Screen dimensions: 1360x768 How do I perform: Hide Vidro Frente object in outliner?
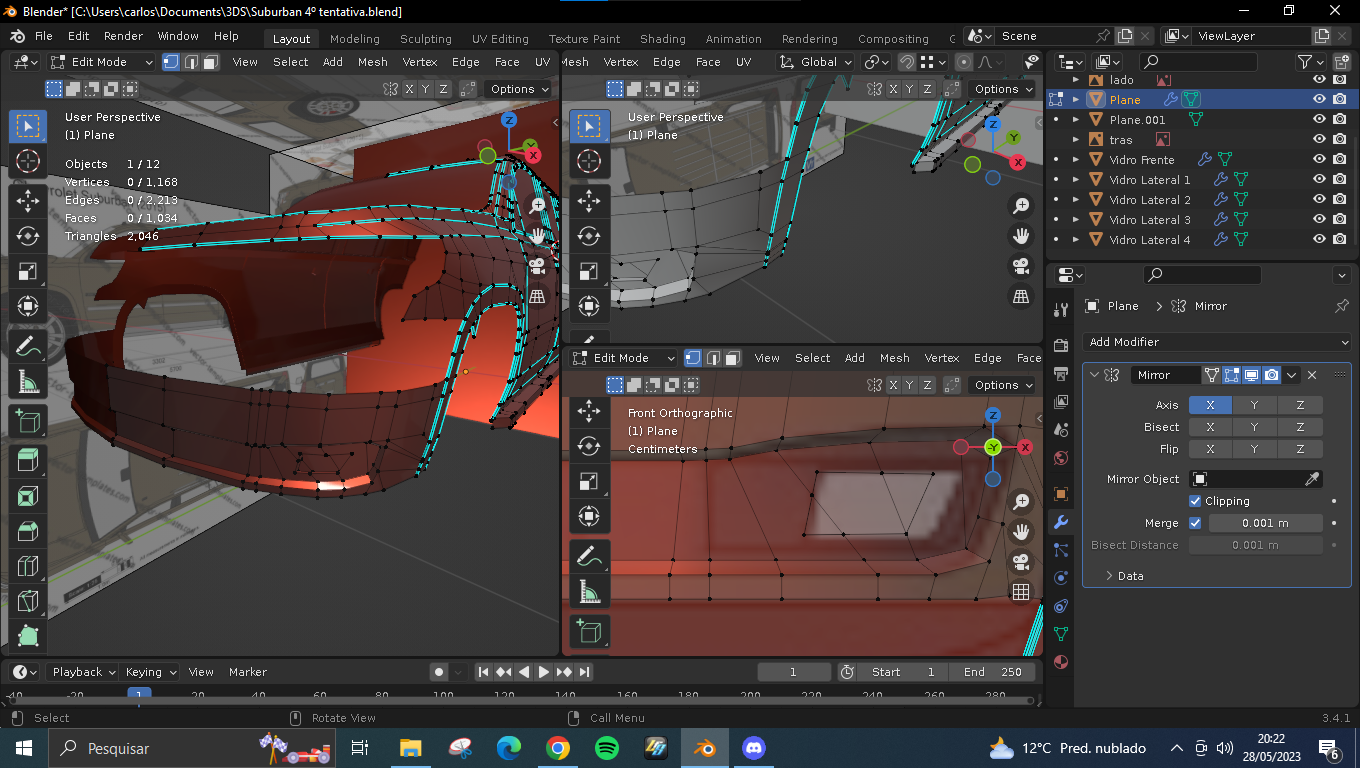click(1319, 160)
